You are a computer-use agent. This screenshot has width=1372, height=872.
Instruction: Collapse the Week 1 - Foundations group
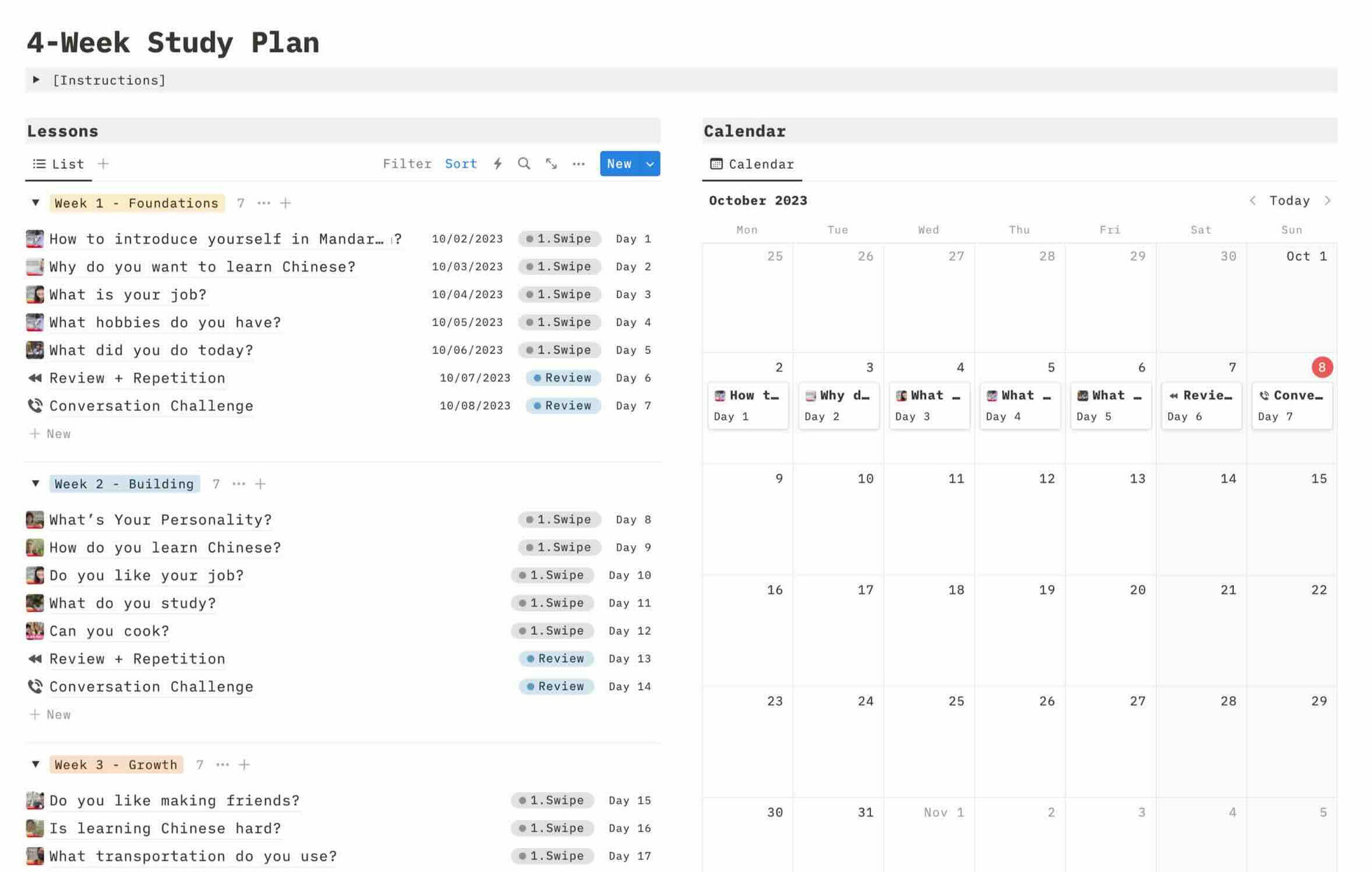click(x=35, y=203)
